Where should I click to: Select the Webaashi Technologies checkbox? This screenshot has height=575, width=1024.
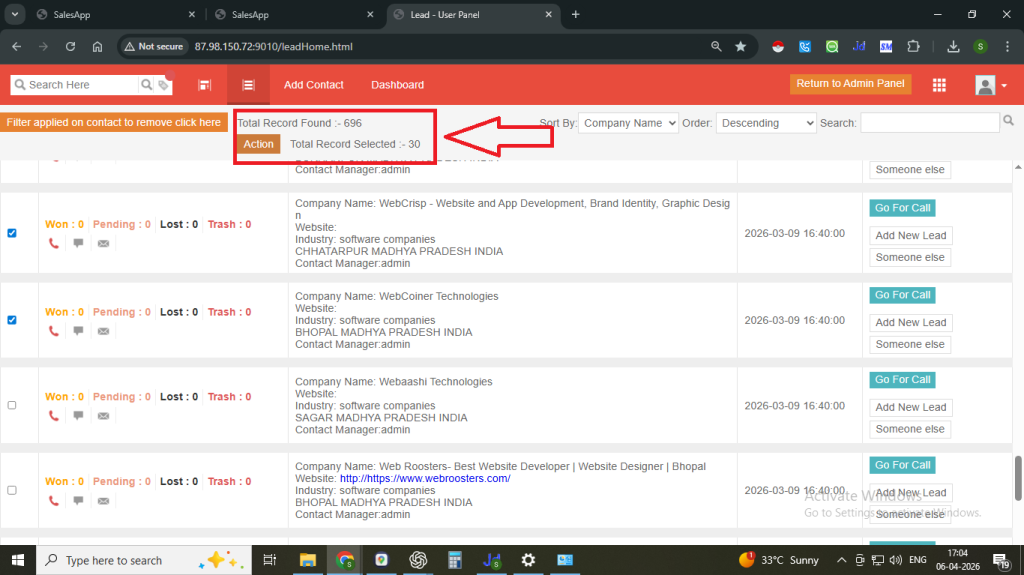pos(12,405)
